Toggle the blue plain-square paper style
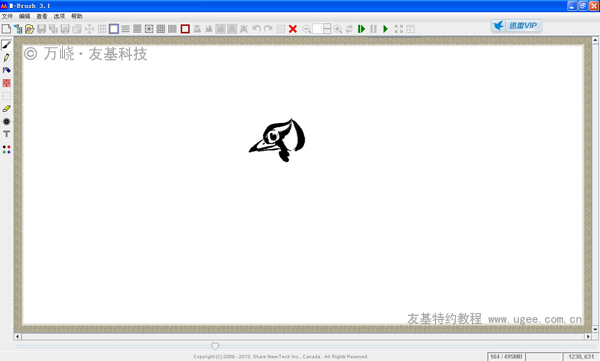 pyautogui.click(x=114, y=29)
